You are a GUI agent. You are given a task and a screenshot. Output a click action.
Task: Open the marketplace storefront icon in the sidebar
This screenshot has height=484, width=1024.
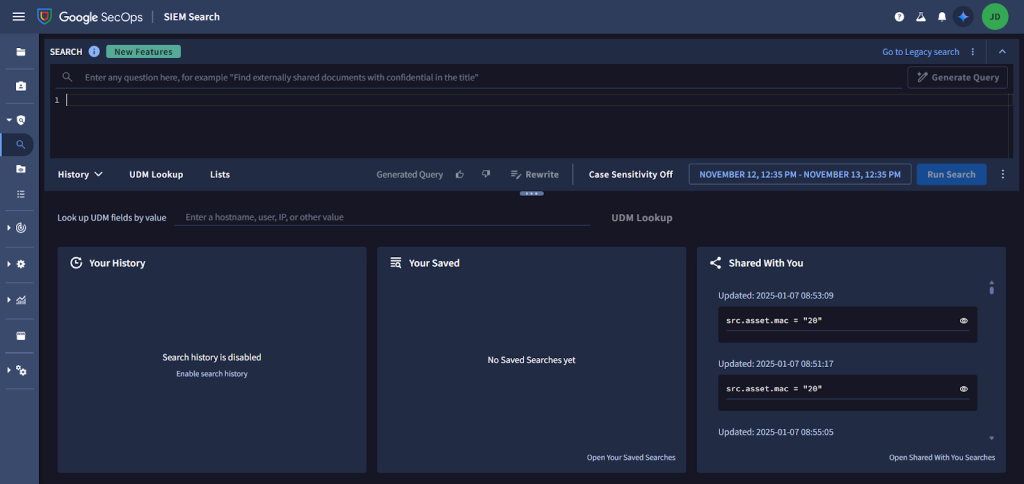click(21, 336)
